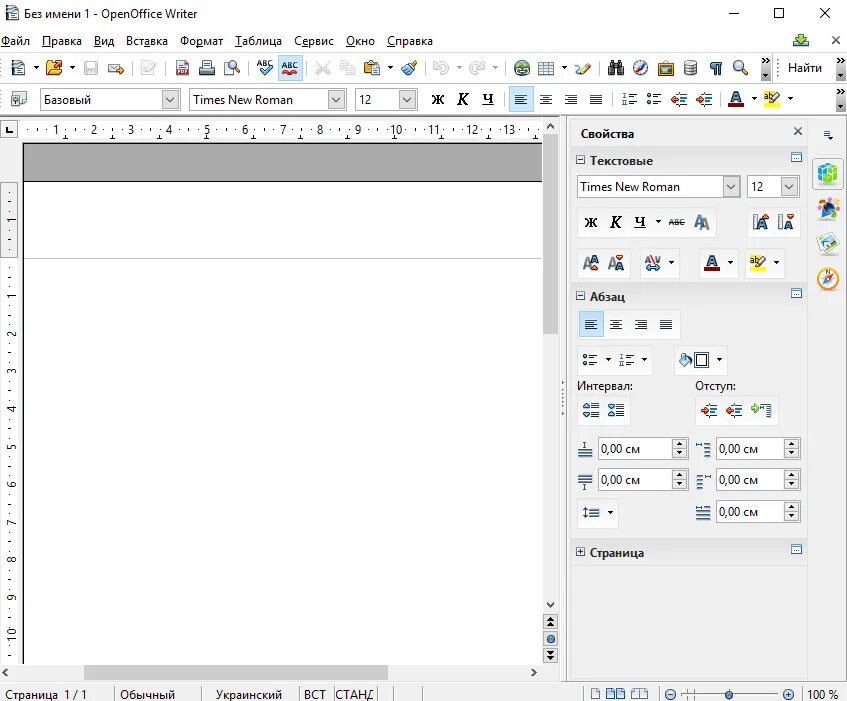Open toolbar font size dropdown

(407, 99)
